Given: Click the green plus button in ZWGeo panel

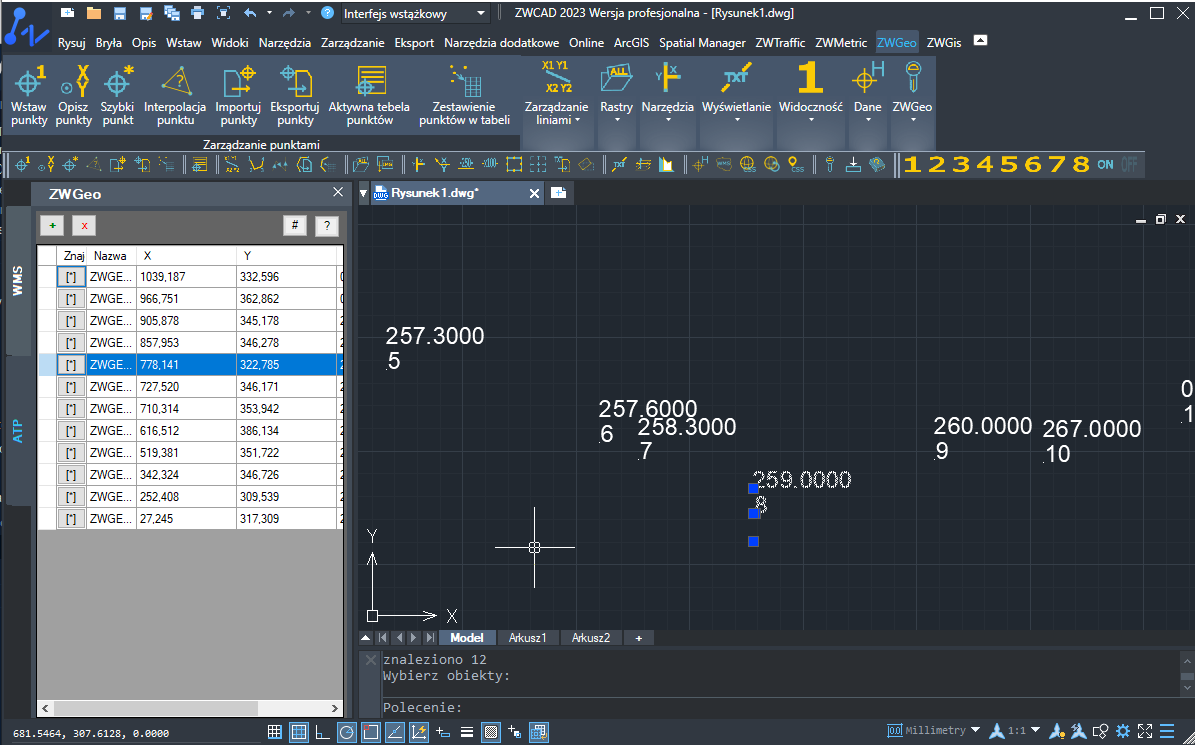Looking at the screenshot, I should point(52,225).
